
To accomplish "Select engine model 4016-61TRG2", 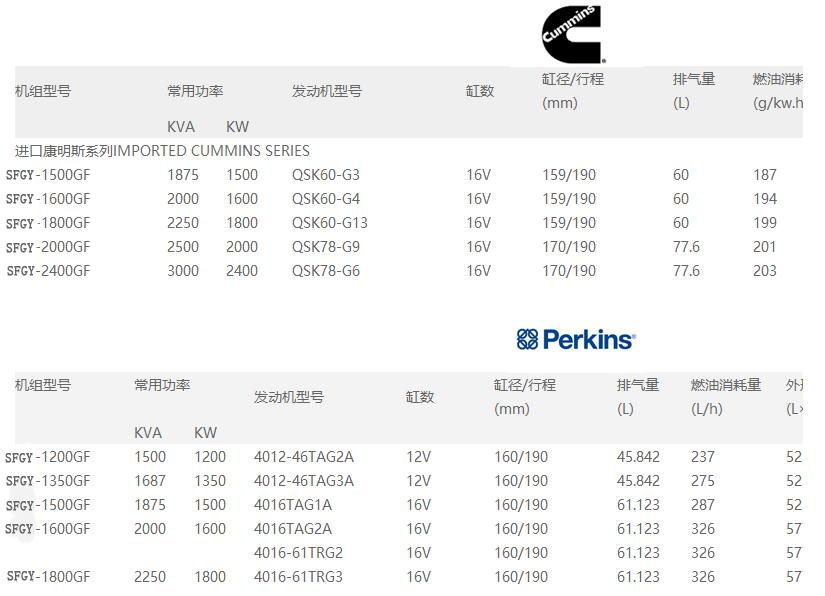I will tap(298, 553).
